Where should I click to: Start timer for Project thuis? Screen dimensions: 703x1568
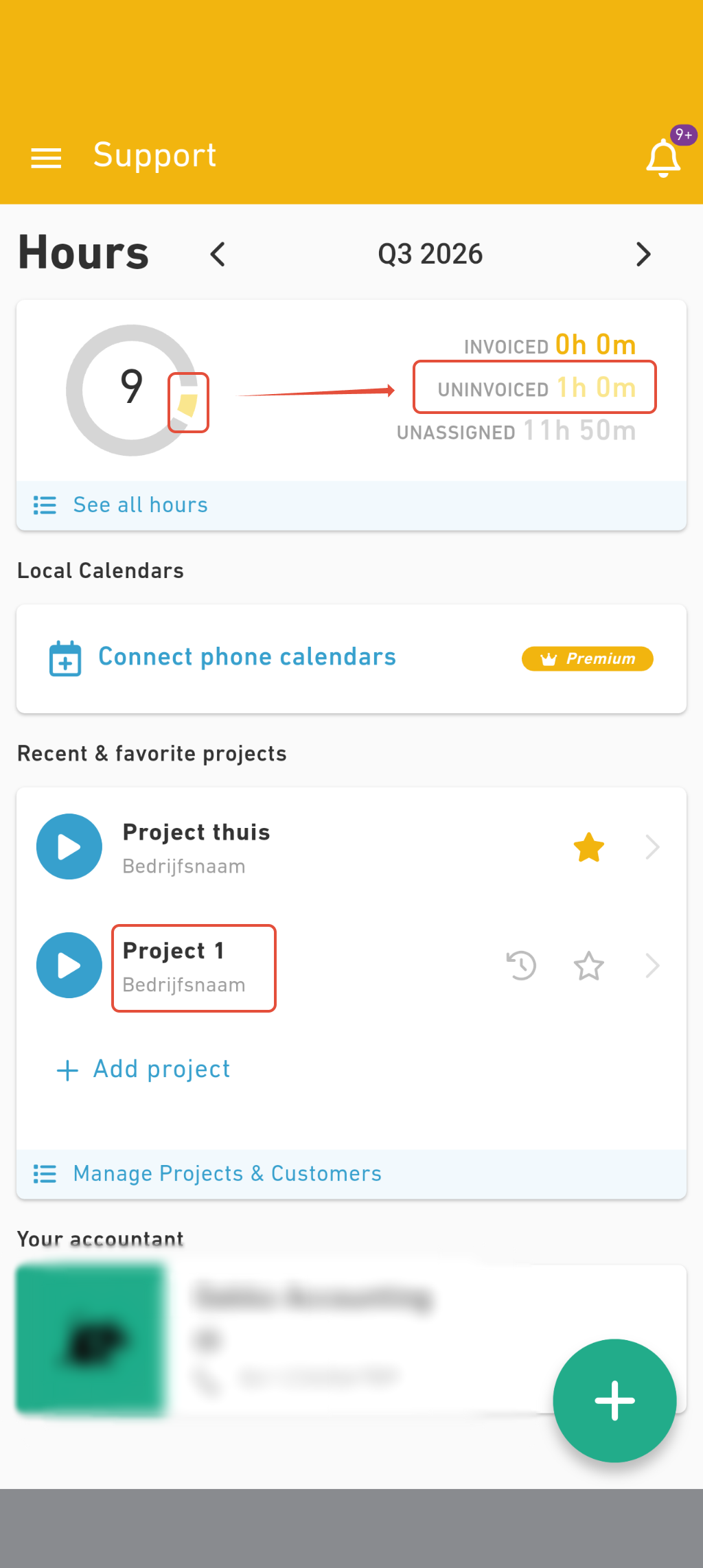pos(69,846)
